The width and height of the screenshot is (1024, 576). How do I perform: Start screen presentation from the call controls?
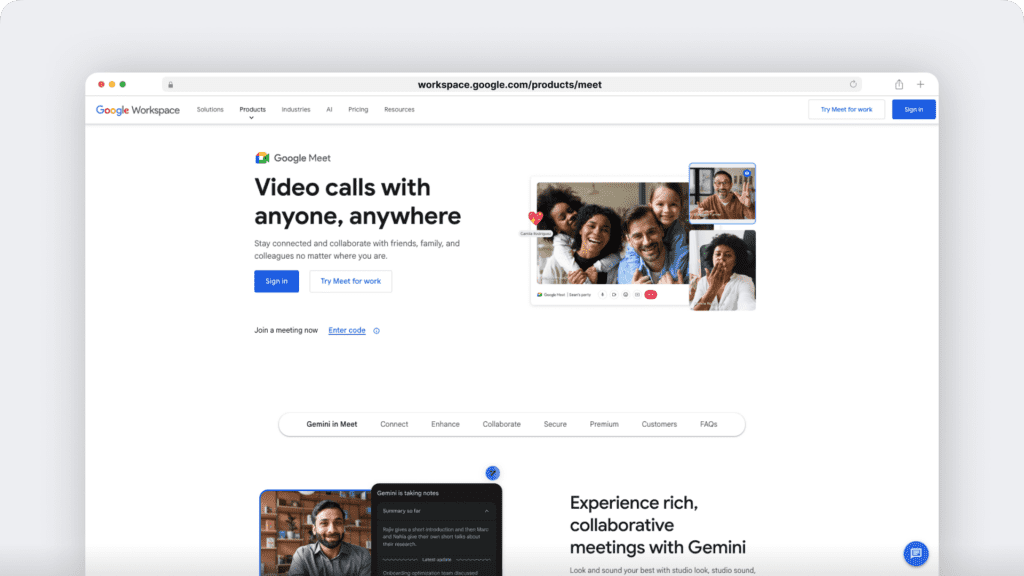(637, 295)
